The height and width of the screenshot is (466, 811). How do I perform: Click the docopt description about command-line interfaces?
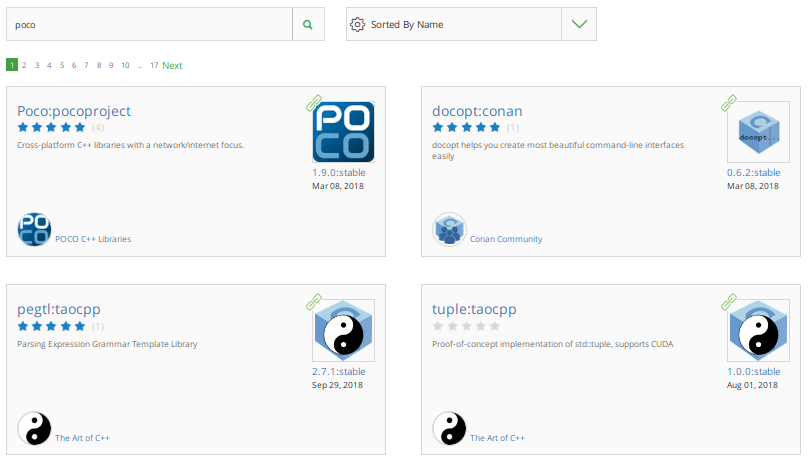pyautogui.click(x=558, y=151)
